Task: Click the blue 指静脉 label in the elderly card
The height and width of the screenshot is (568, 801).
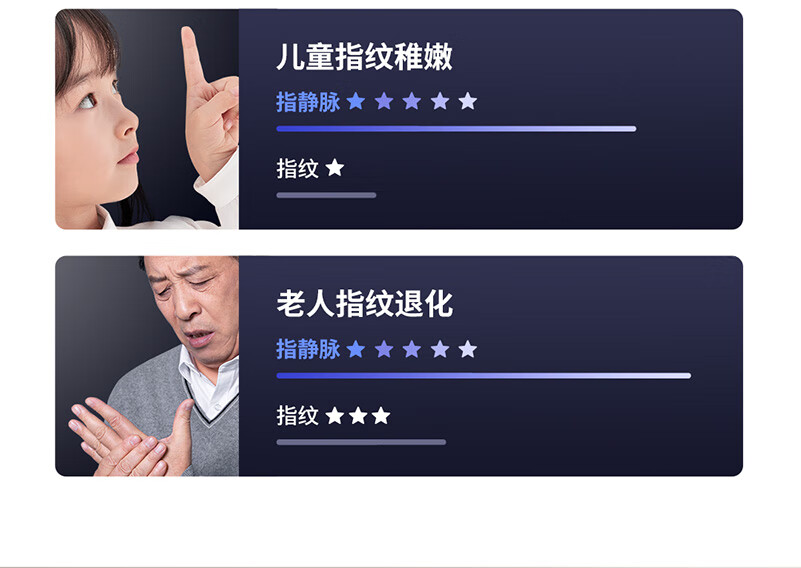Action: click(x=308, y=349)
